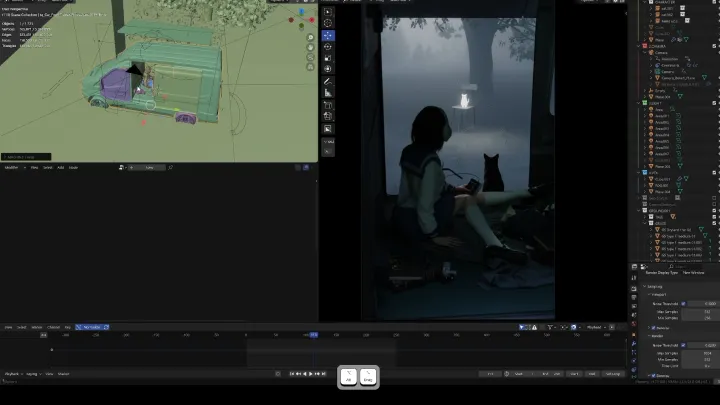Select the Select Box tool in toolbar
This screenshot has height=405, width=720.
328,12
